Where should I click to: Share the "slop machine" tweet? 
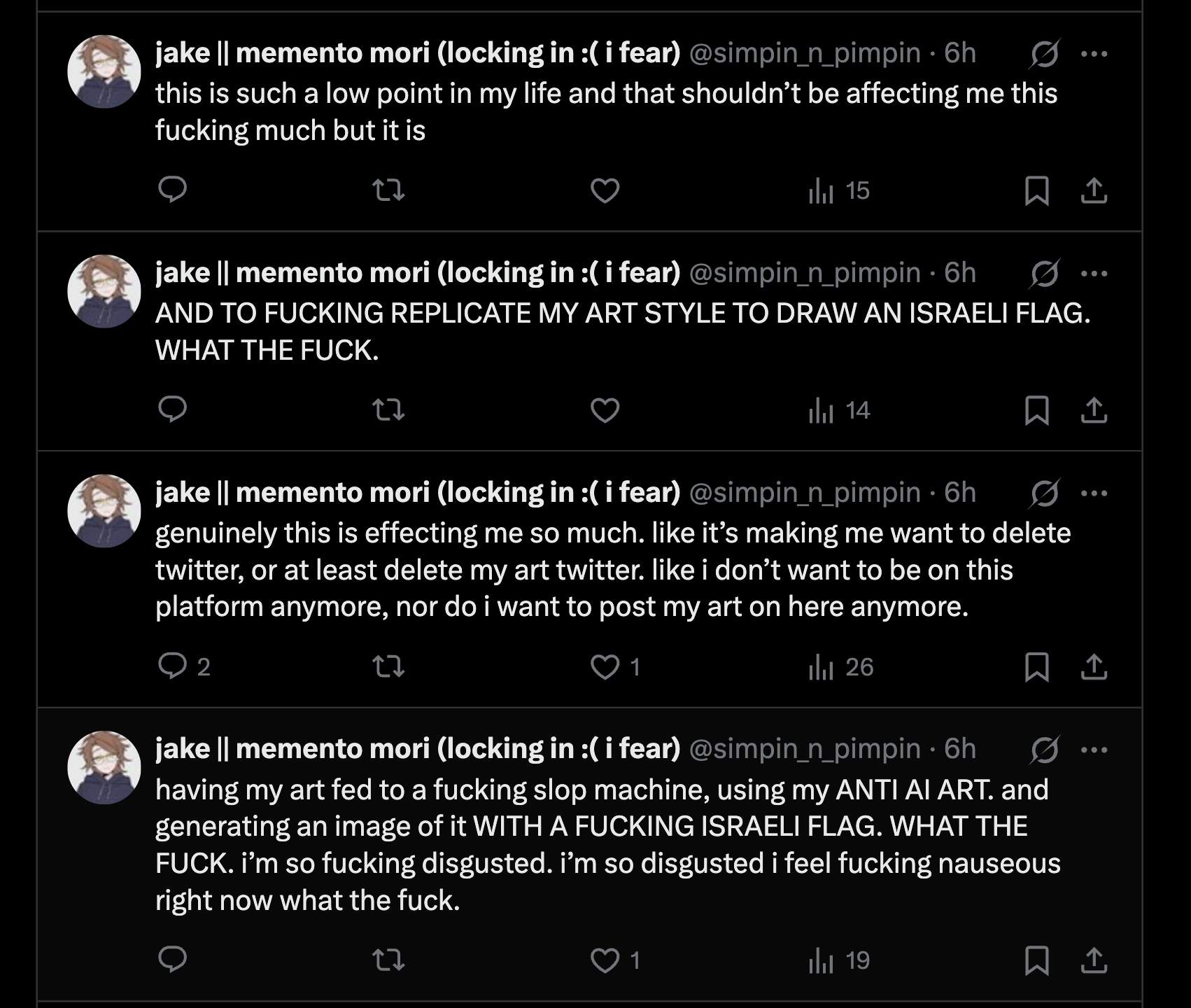point(1094,960)
